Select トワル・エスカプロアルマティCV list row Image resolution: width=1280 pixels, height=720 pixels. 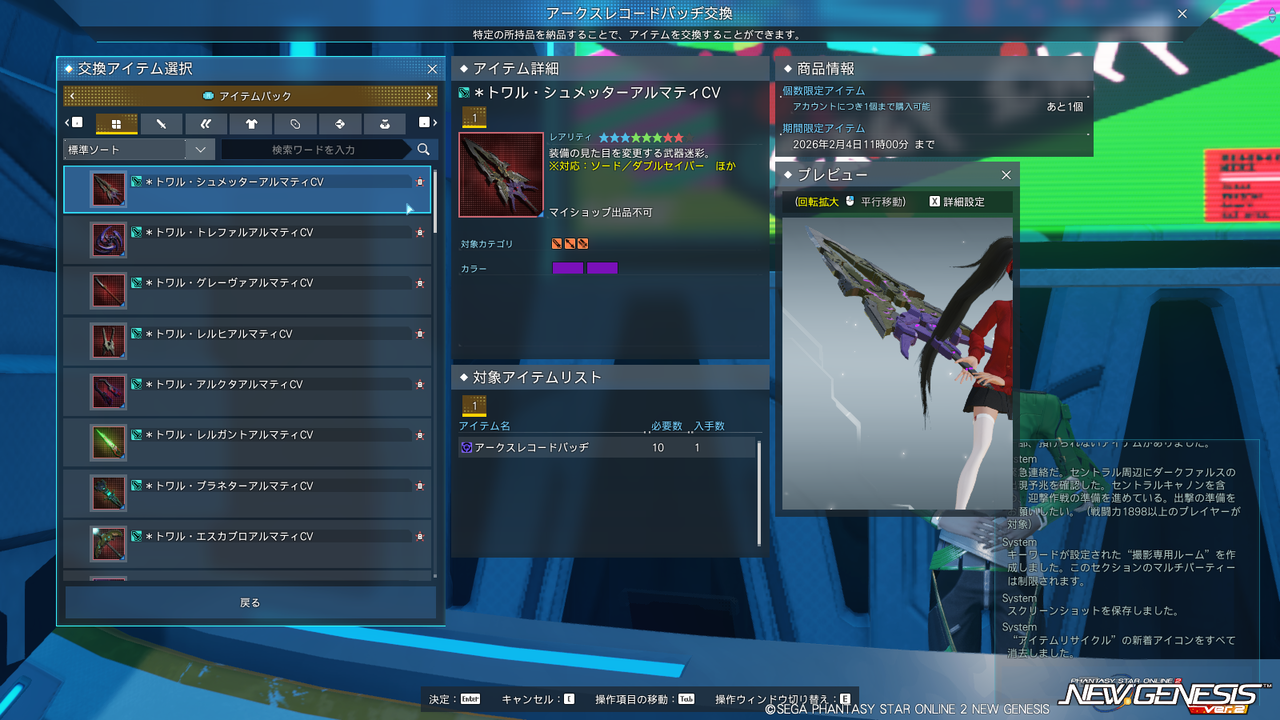click(x=247, y=544)
